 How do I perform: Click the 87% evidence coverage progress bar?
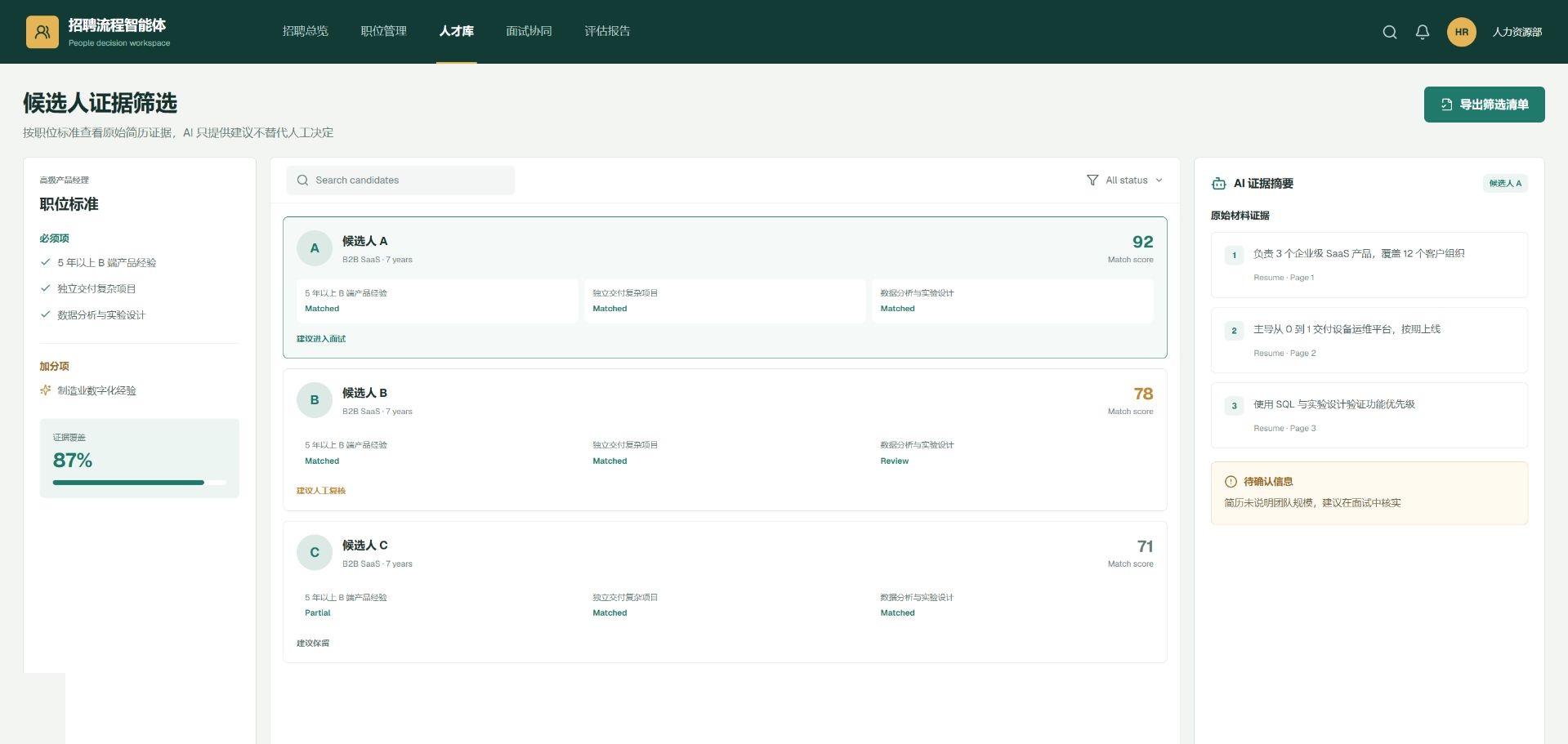point(140,483)
